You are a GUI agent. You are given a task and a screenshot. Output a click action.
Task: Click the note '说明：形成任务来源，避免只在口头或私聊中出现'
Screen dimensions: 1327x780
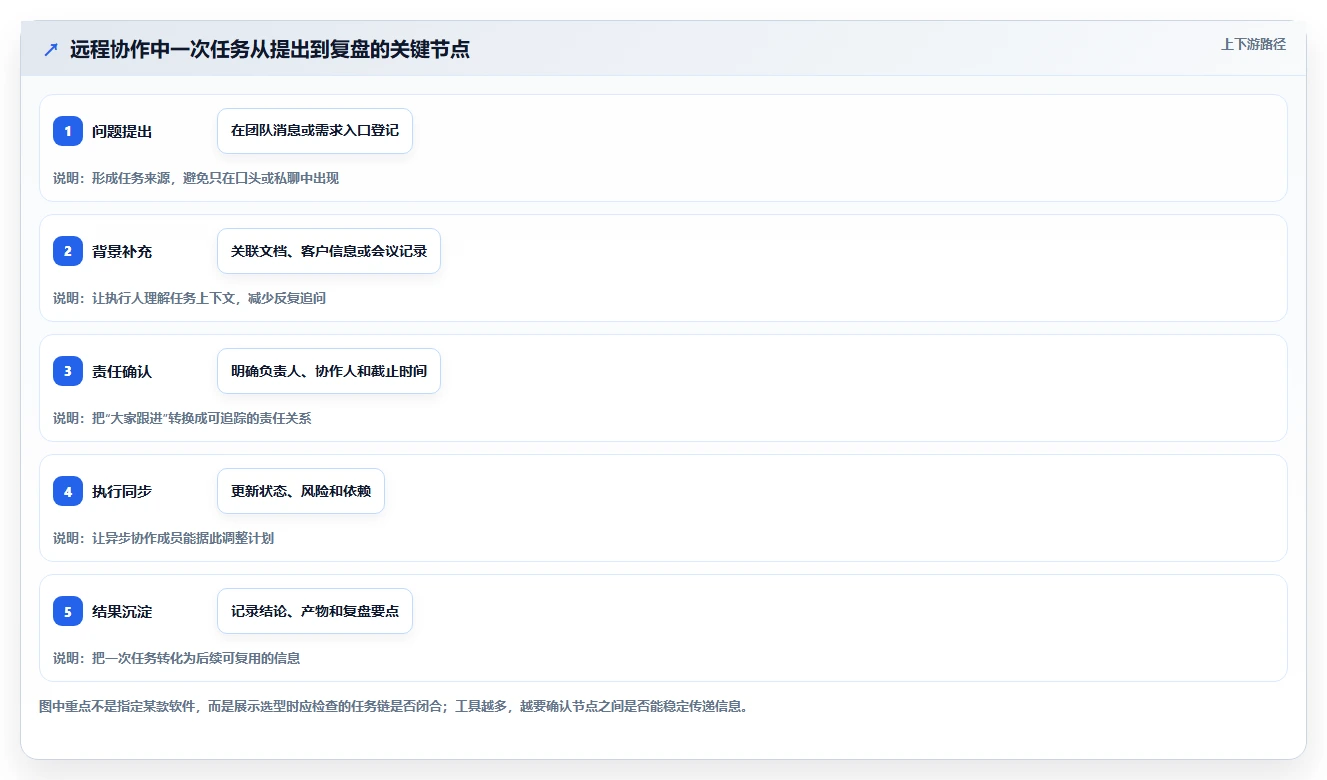[196, 178]
